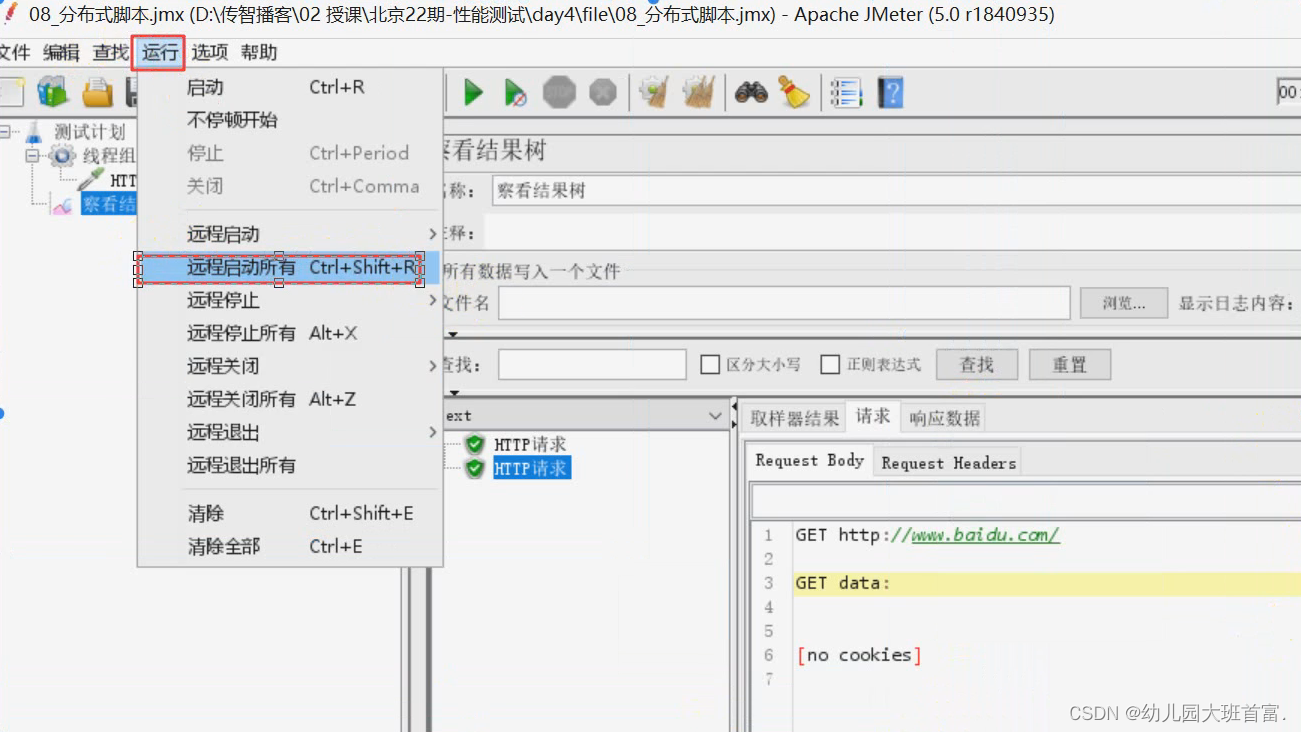Screen dimensions: 1301x732
Task: Click the 查找 search button
Action: coord(977,365)
